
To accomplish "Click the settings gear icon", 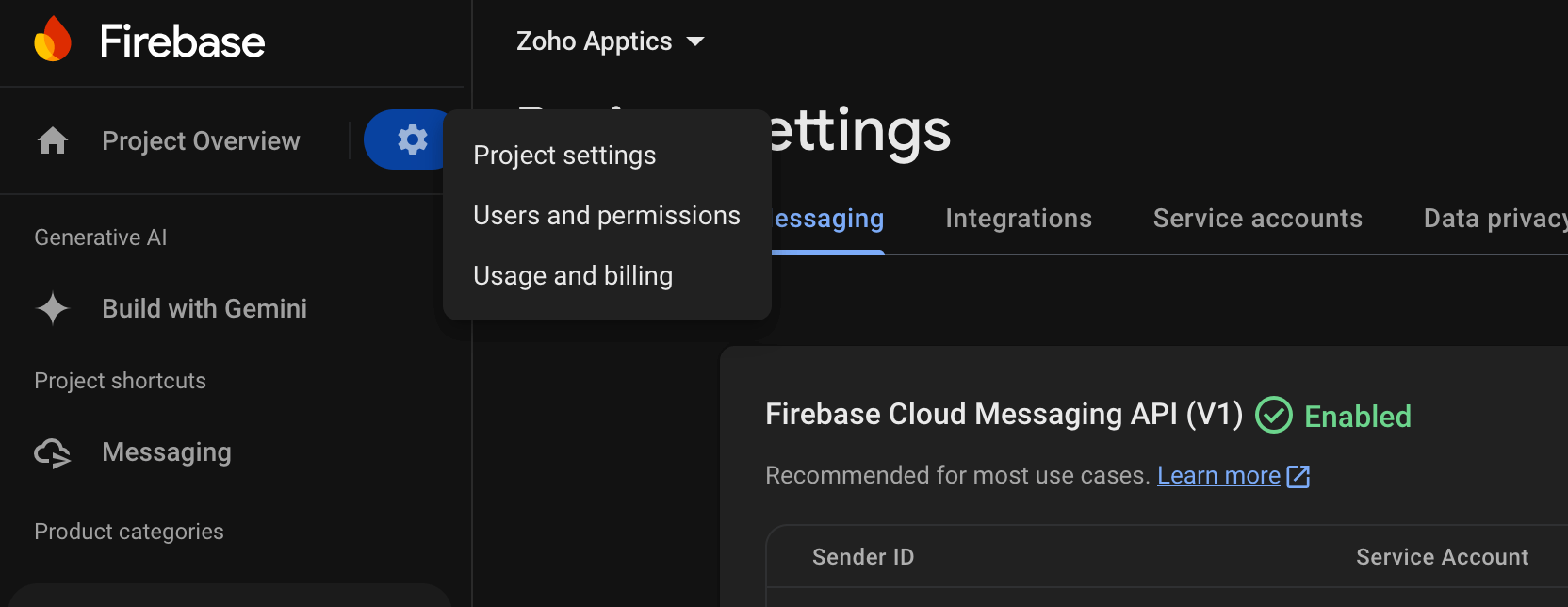I will click(412, 139).
